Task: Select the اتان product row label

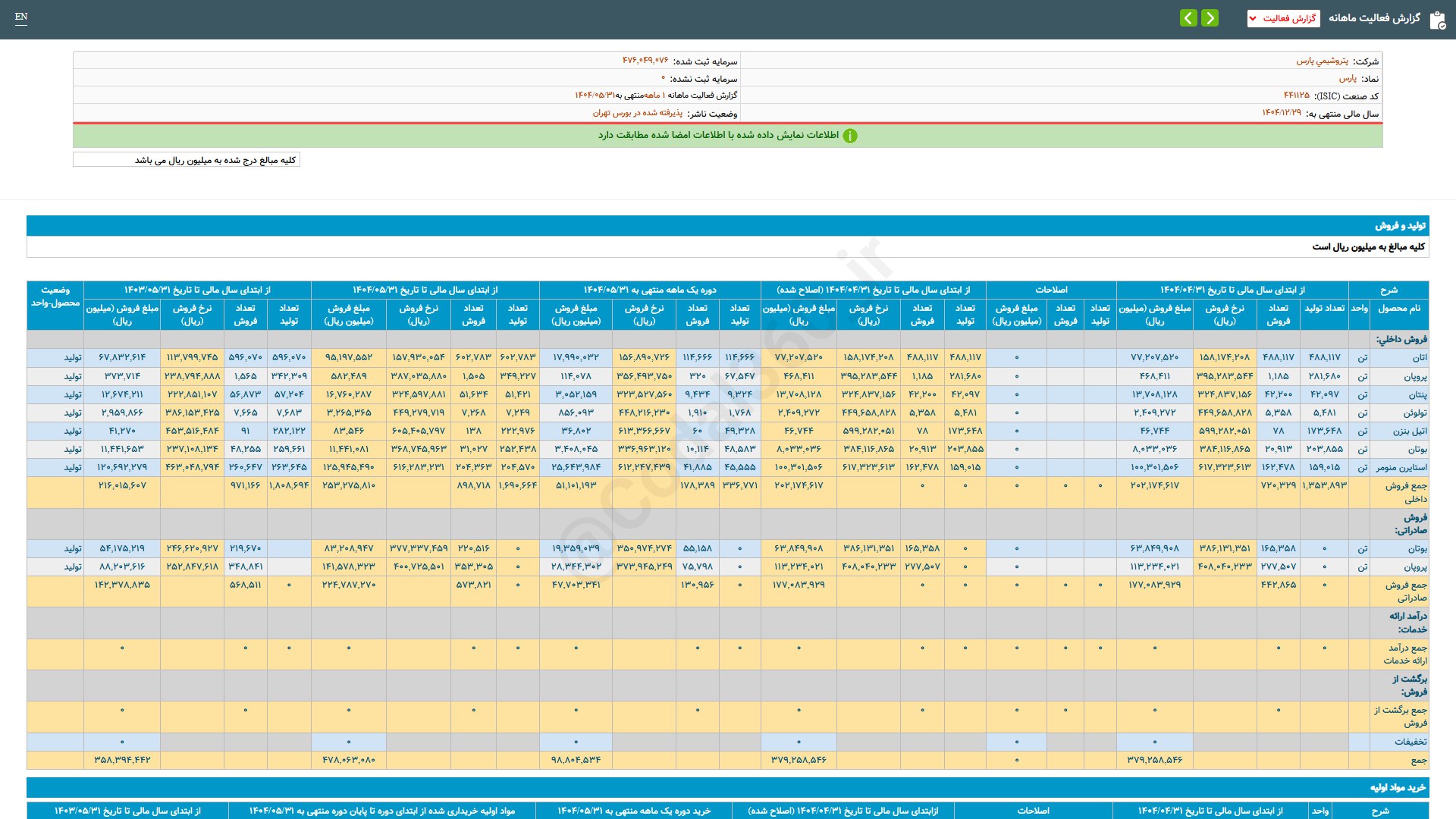Action: point(1419,357)
